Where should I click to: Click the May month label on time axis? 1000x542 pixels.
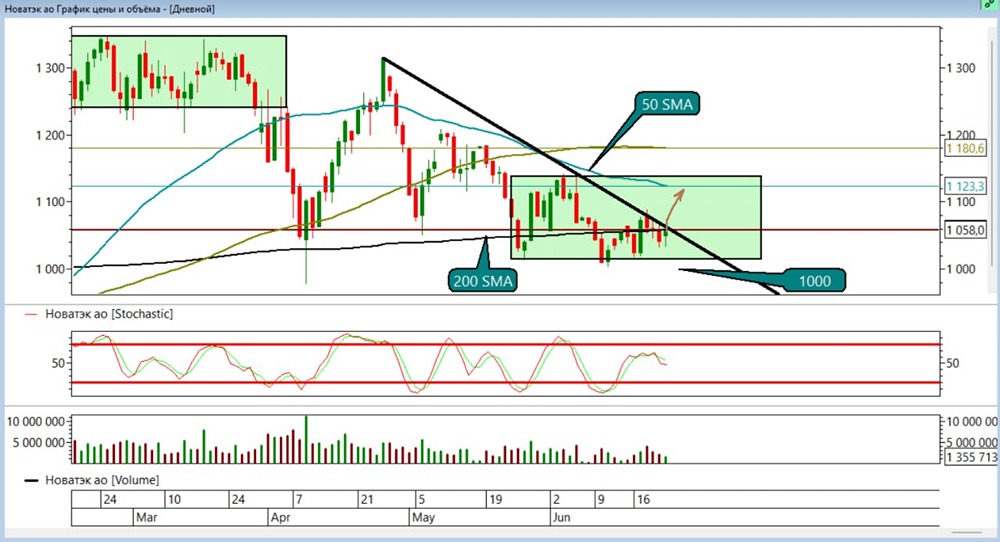423,518
